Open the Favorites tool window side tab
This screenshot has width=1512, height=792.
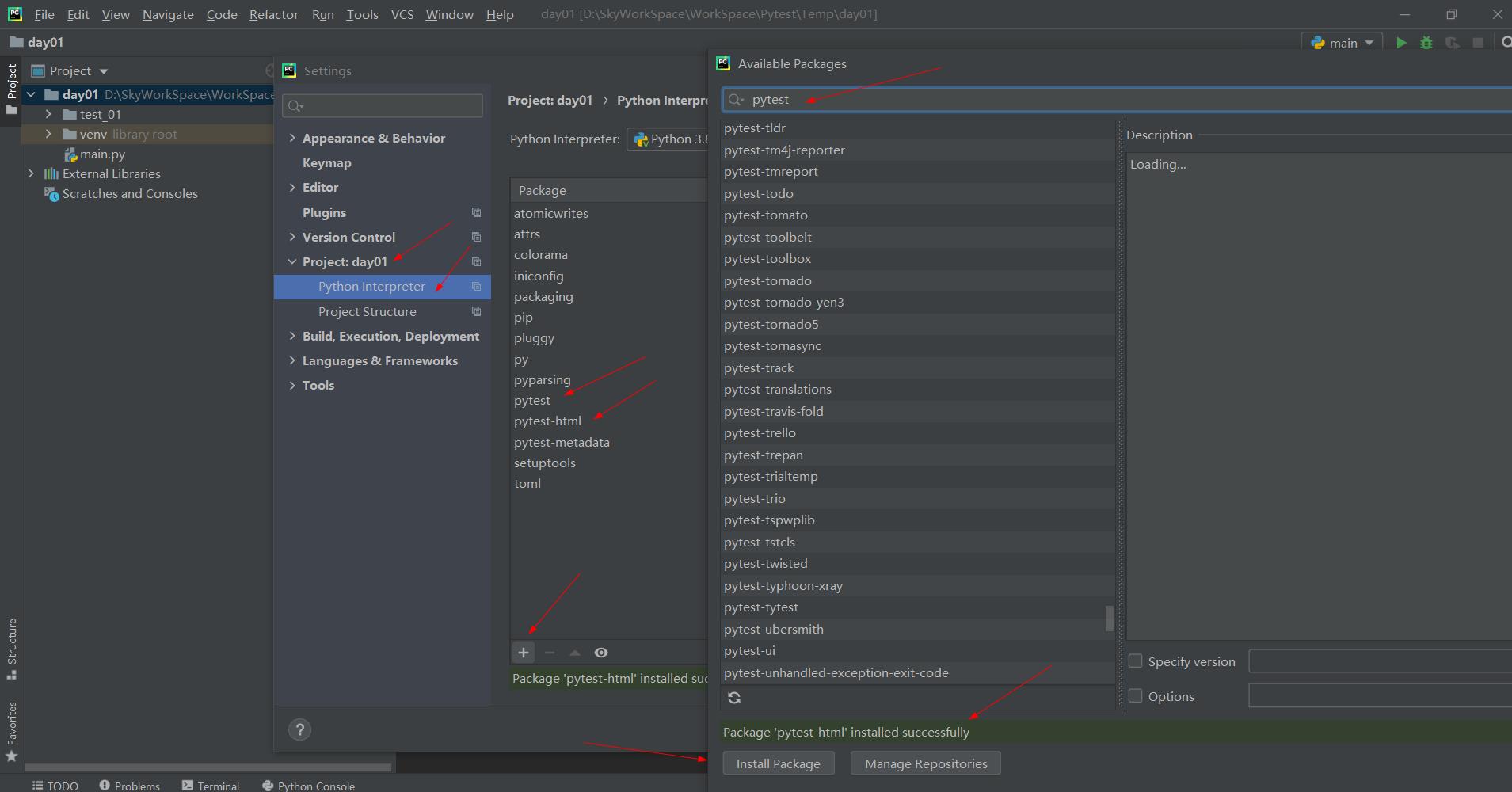pos(11,732)
